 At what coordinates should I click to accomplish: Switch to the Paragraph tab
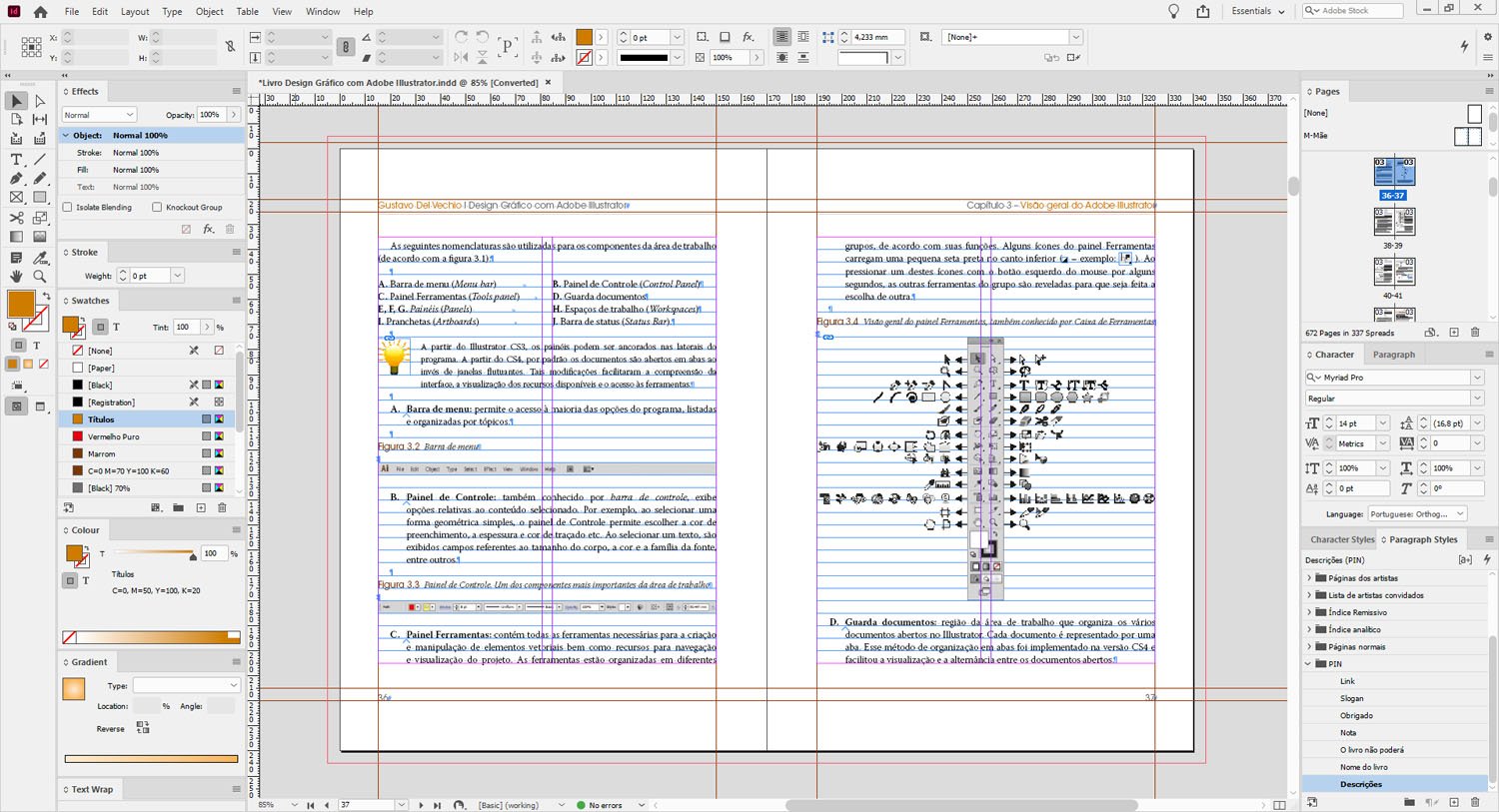pyautogui.click(x=1394, y=355)
